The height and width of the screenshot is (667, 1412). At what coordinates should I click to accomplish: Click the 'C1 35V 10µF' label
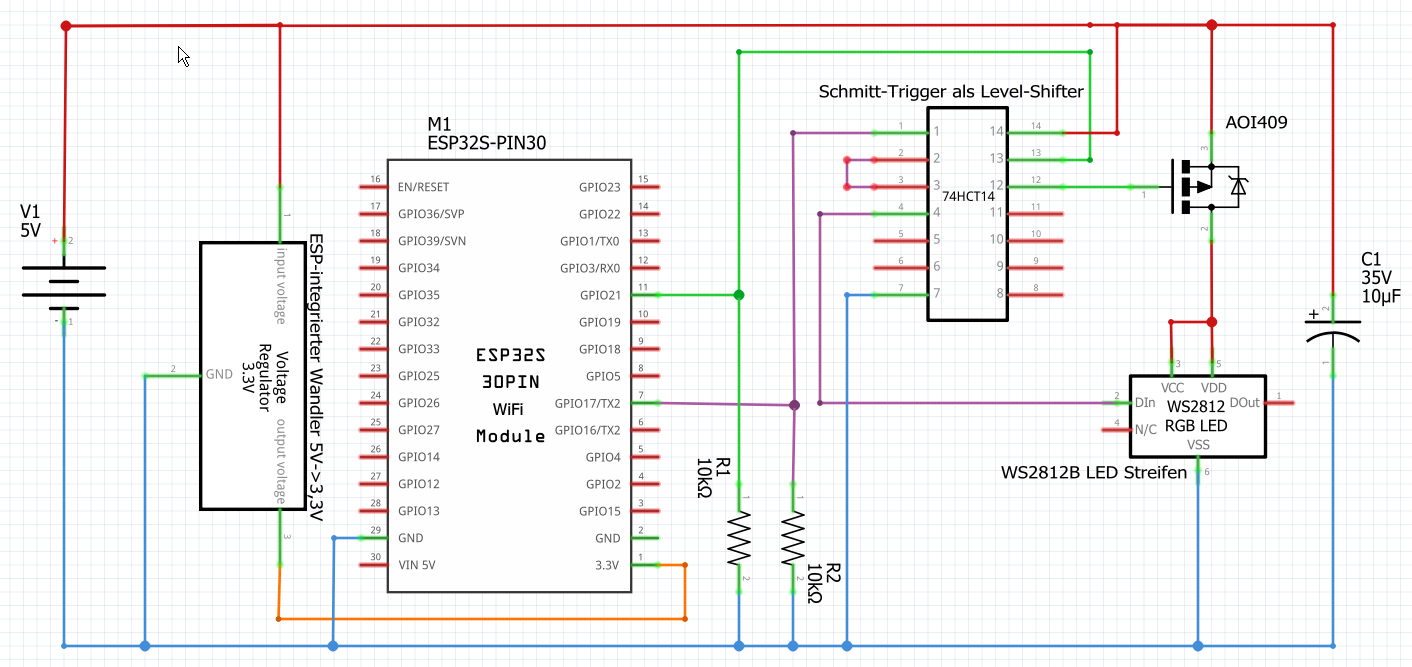pos(1382,277)
